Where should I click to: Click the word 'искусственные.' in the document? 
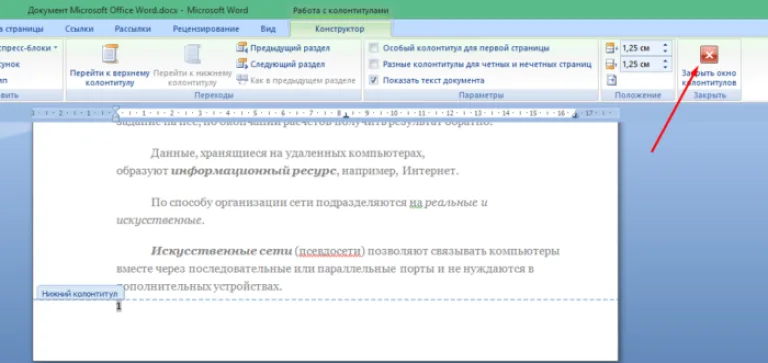click(160, 220)
